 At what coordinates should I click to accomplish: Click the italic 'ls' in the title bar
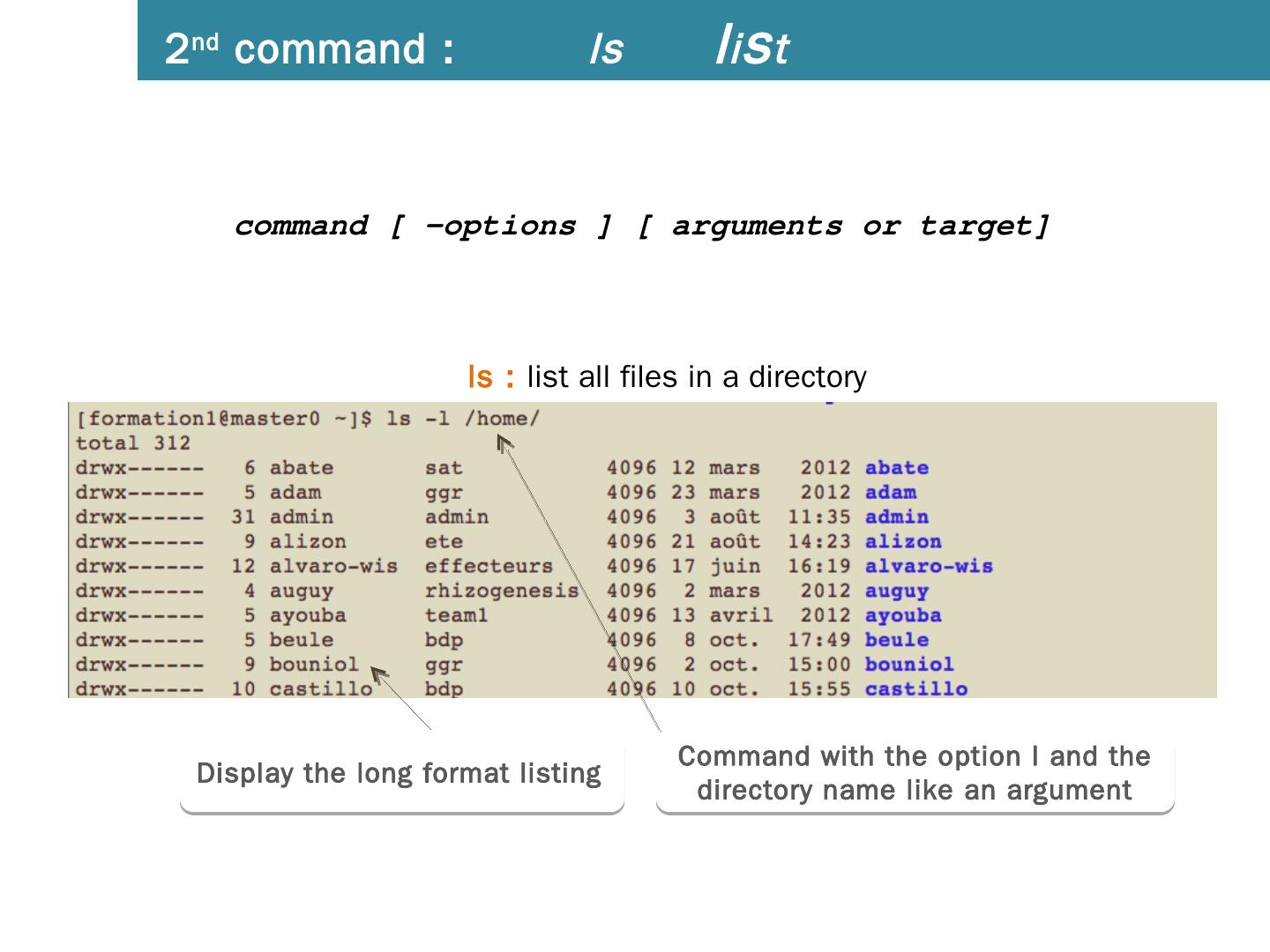(607, 49)
